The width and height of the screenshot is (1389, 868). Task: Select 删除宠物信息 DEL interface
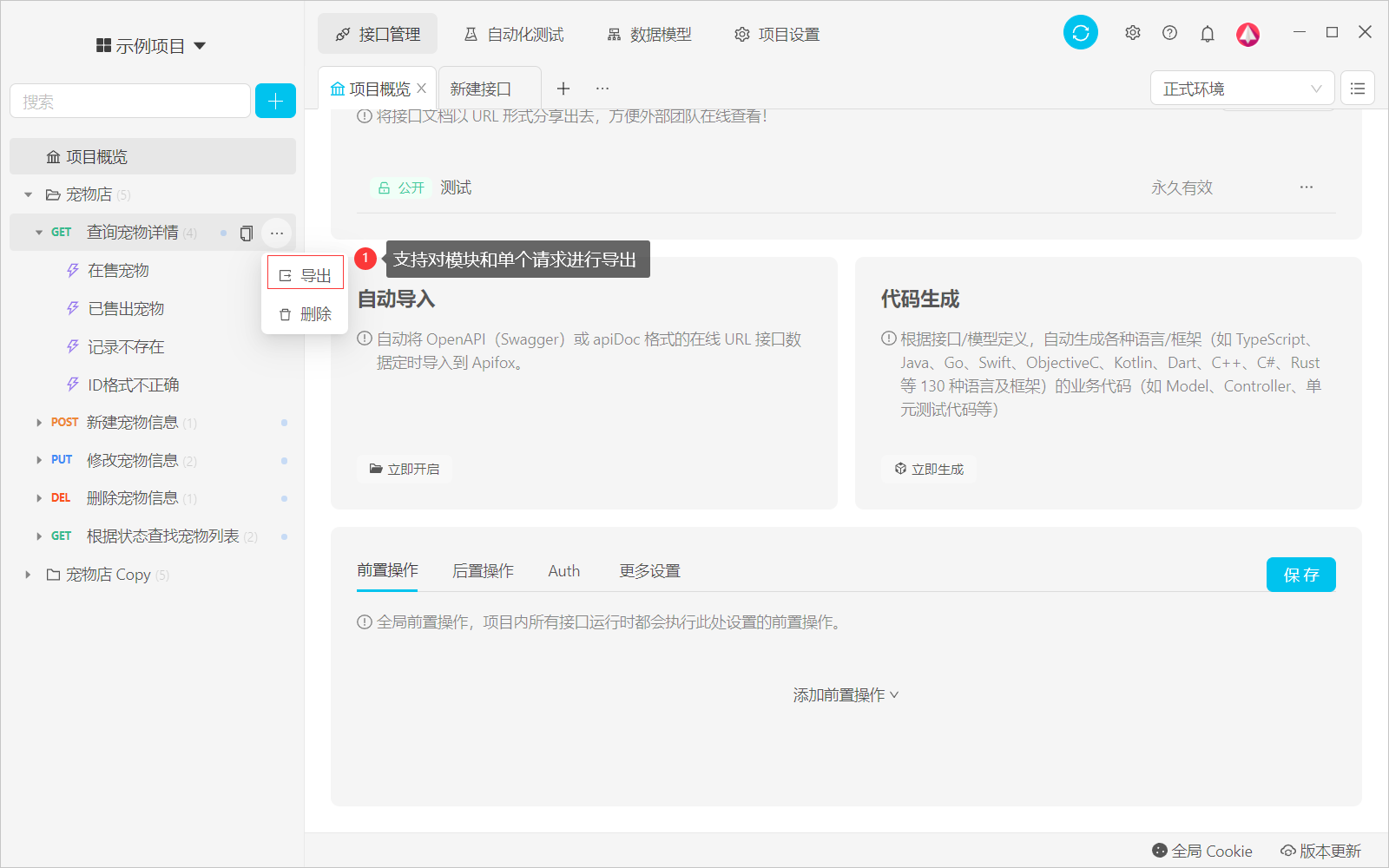click(132, 498)
